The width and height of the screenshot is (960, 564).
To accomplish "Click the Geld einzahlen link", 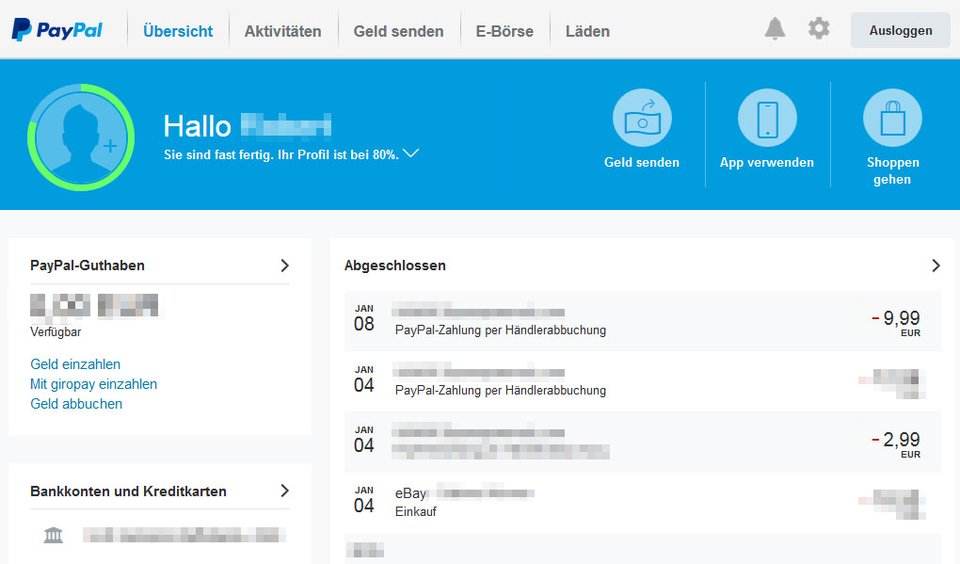I will (75, 364).
